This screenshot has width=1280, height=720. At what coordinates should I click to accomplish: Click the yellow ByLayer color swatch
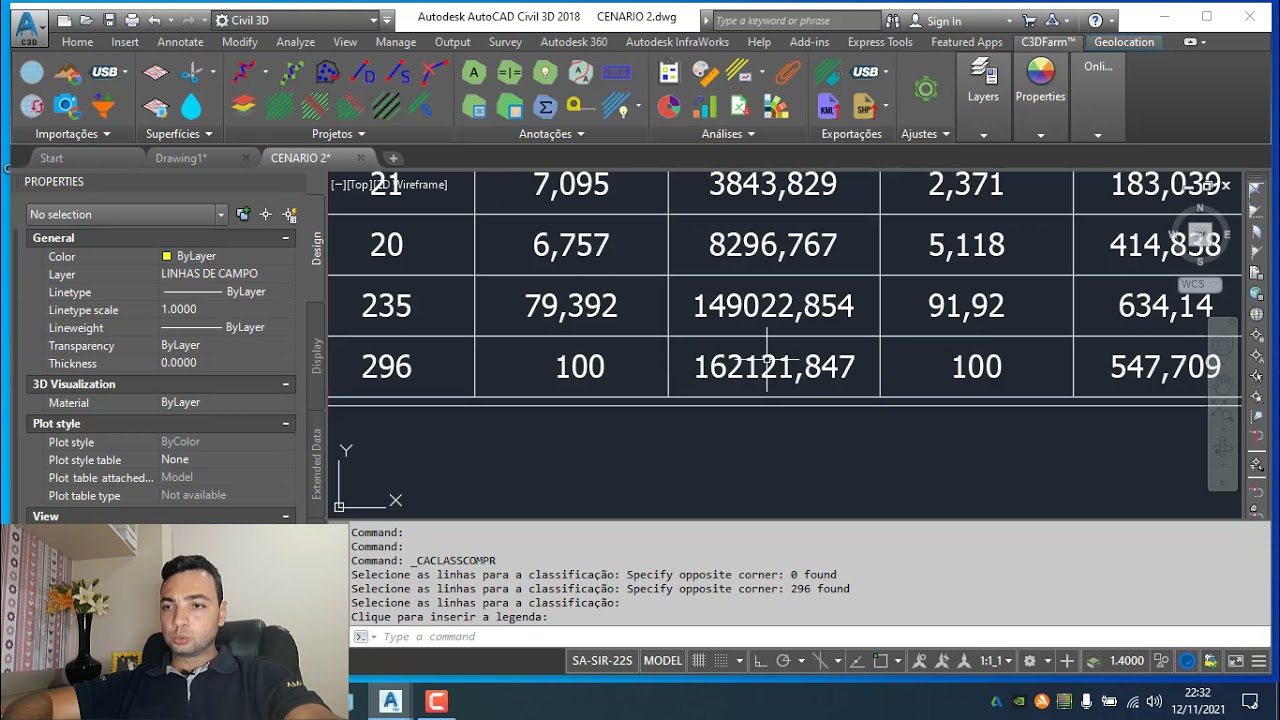(167, 257)
